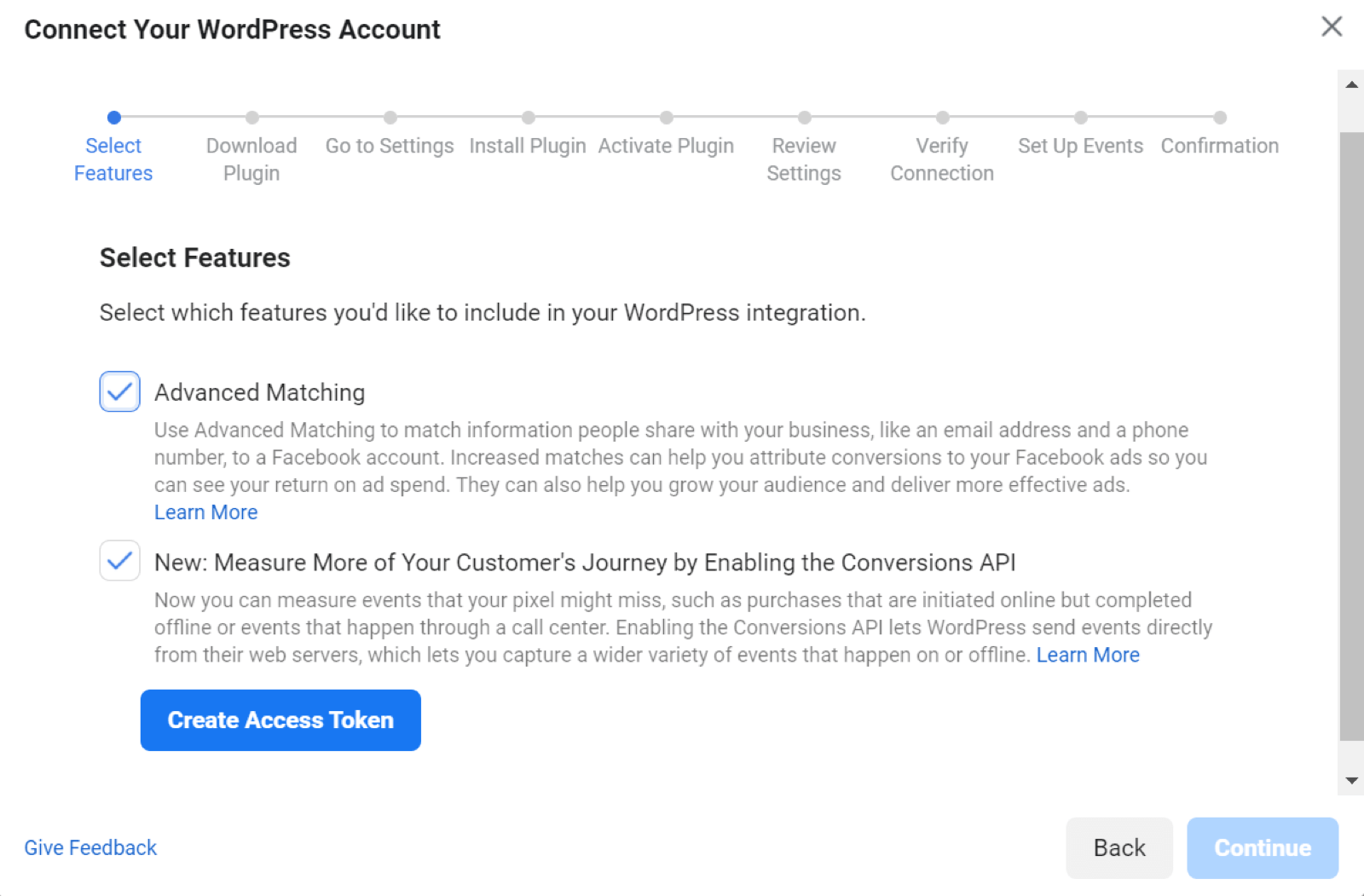Open Learn More about the Conversions API
This screenshot has width=1364, height=896.
point(1087,655)
